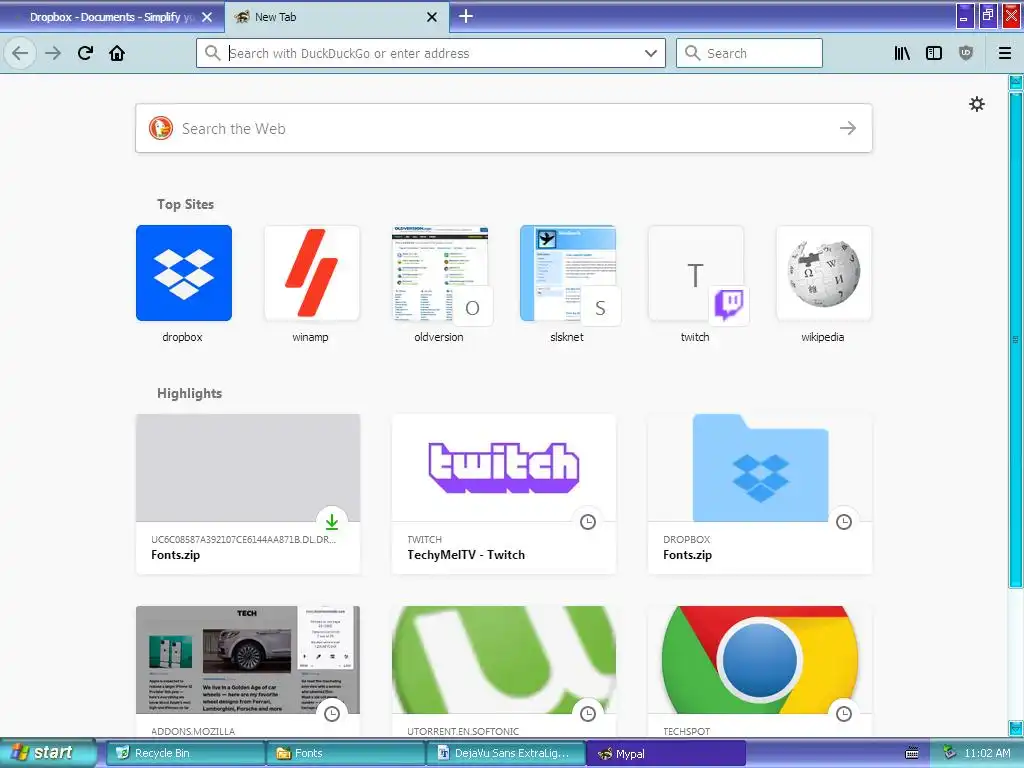Click the Mypal taskbar button
This screenshot has width=1024, height=768.
click(666, 753)
